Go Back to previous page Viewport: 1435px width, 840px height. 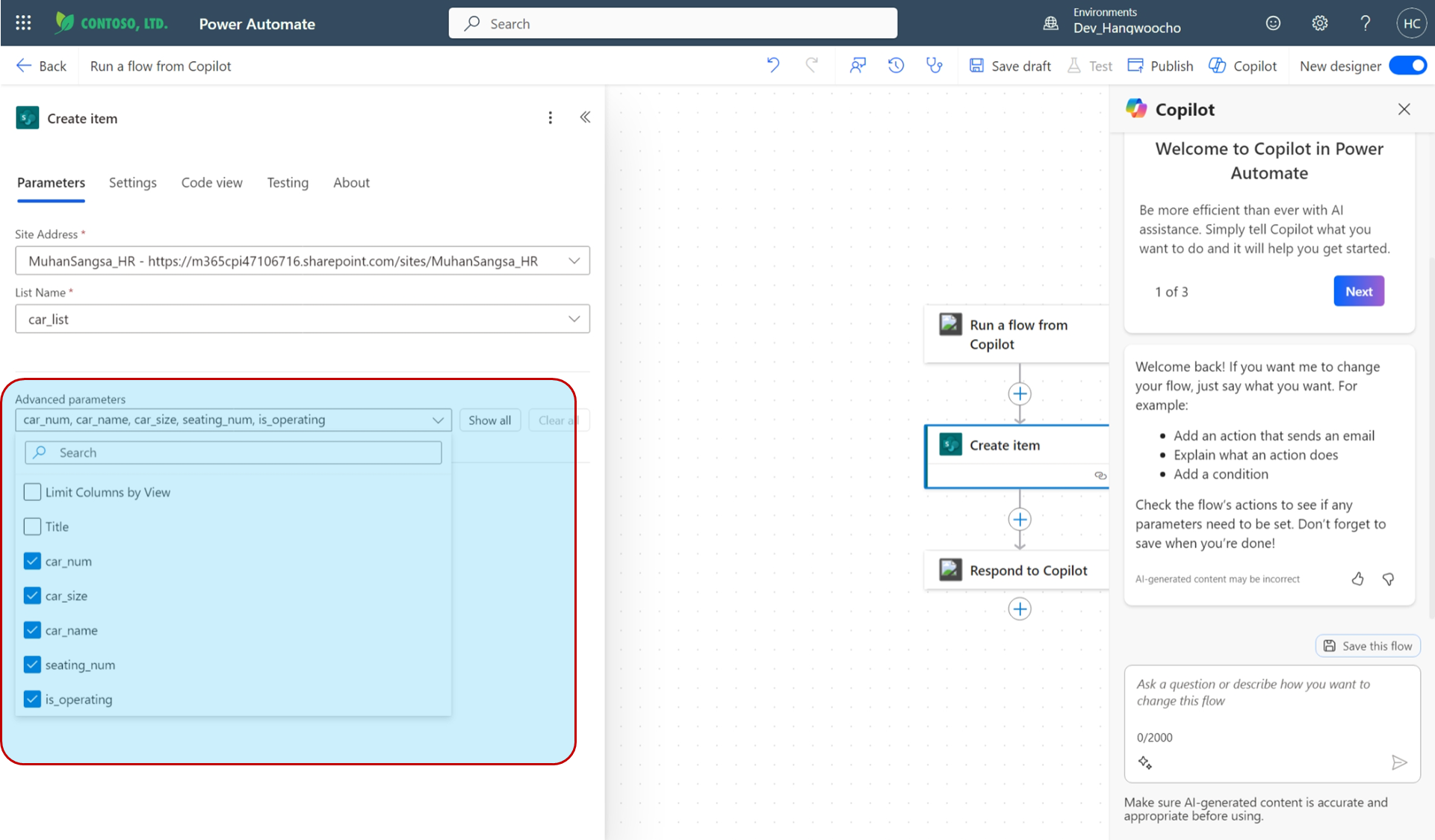click(x=41, y=66)
